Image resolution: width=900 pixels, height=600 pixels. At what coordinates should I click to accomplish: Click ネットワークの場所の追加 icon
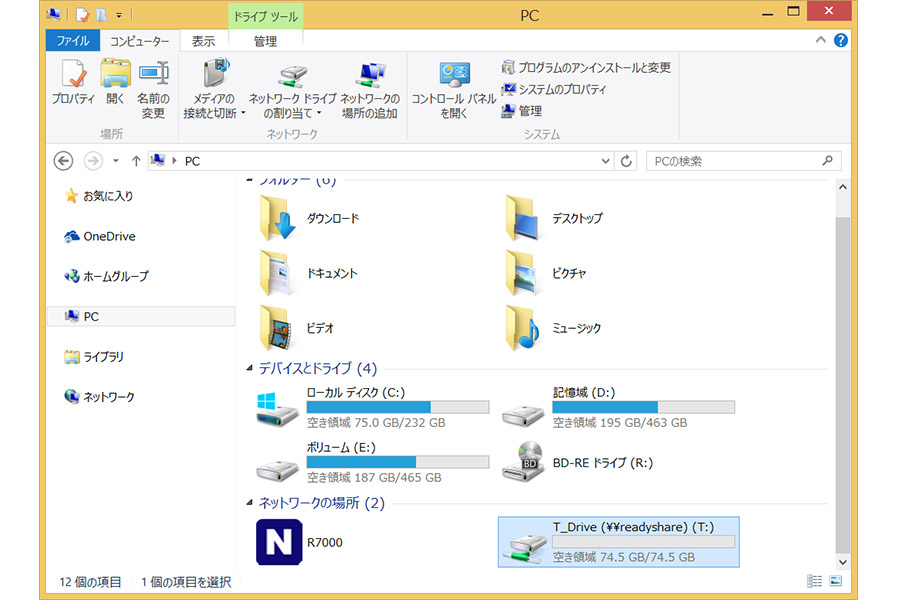coord(369,89)
